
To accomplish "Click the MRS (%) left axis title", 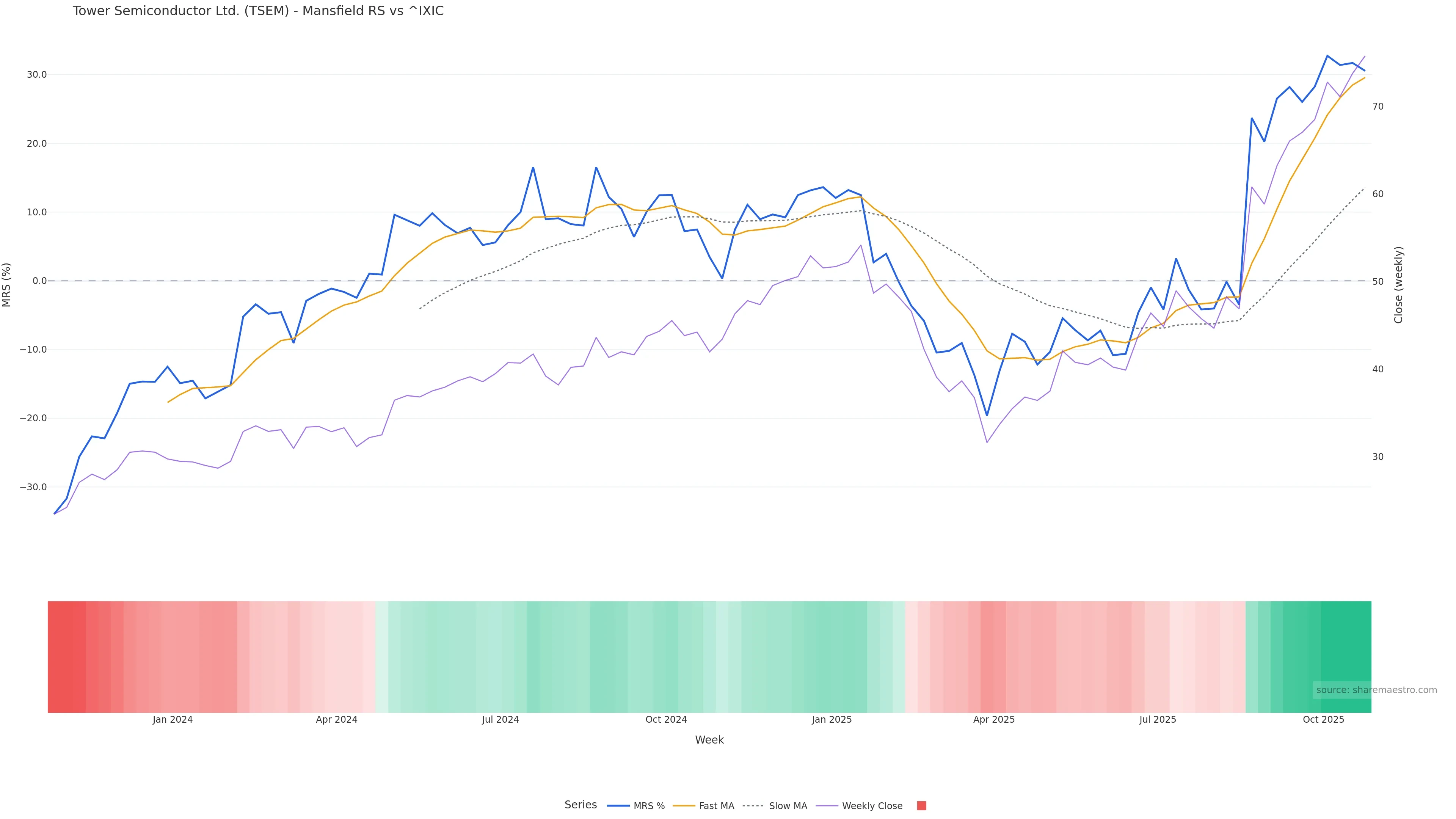I will click(x=7, y=285).
